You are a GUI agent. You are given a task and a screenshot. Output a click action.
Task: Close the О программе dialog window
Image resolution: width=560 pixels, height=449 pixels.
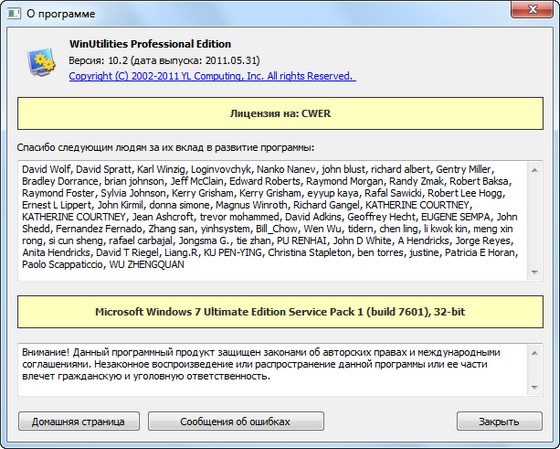[532, 9]
